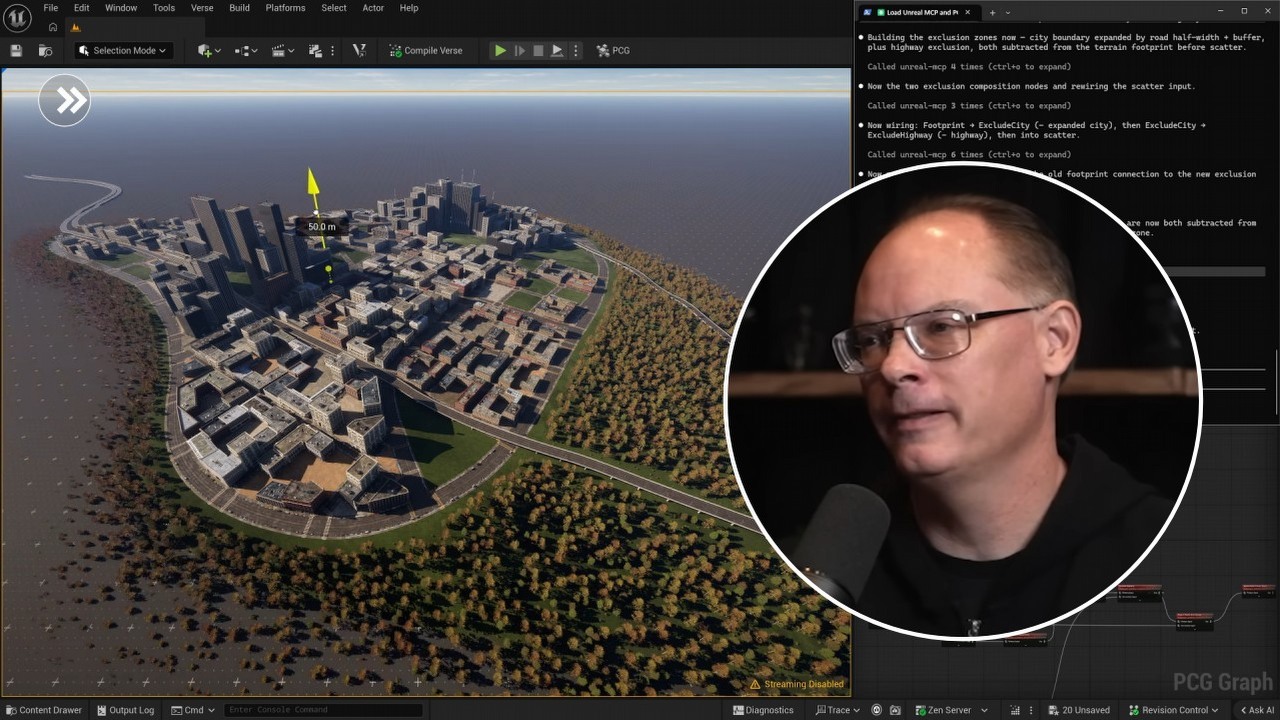Open the Window menu
Viewport: 1280px width, 720px height.
(x=121, y=8)
